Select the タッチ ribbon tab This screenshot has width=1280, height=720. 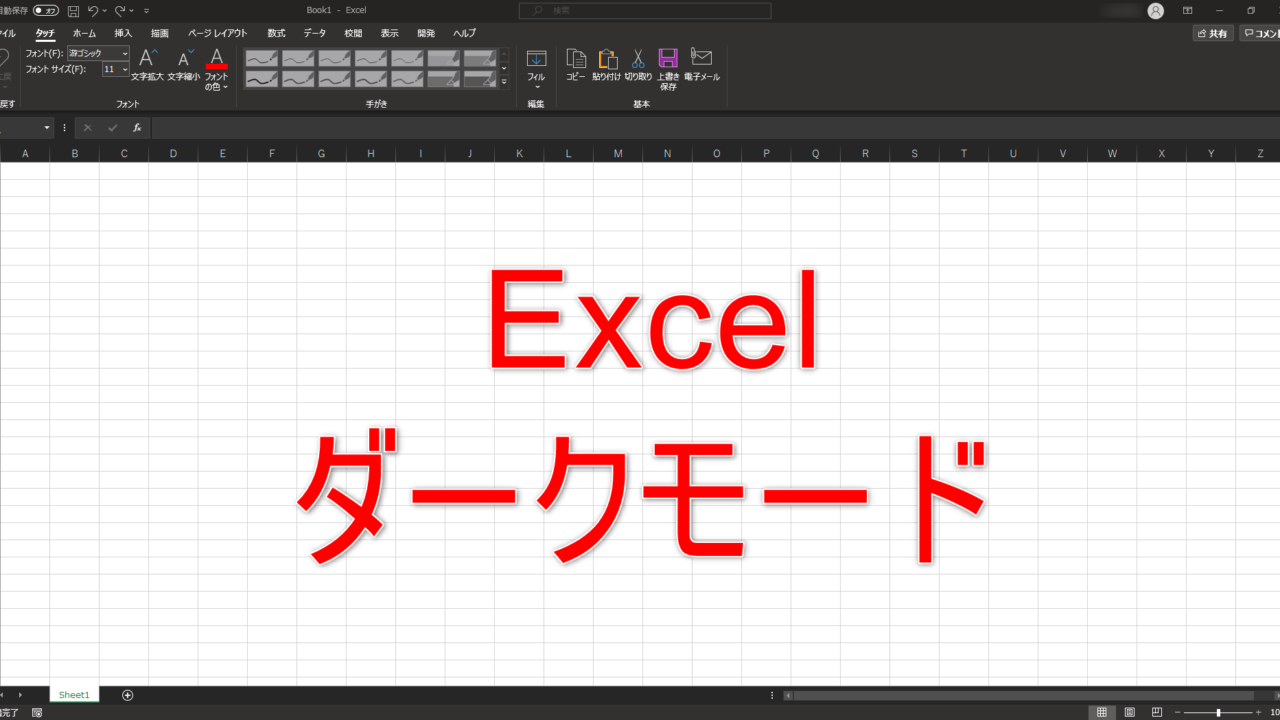tap(45, 33)
